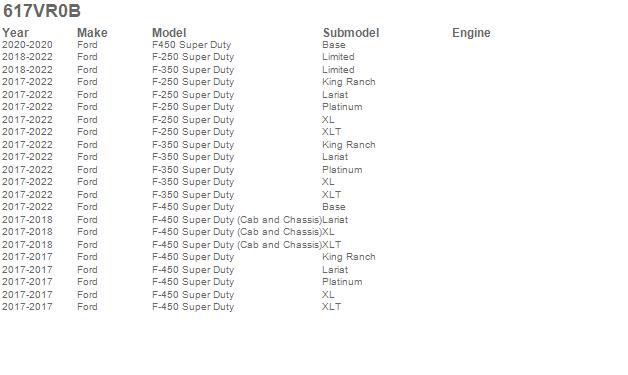The height and width of the screenshot is (375, 628).
Task: Click the F-350 Super Duty King Ranch submodel cell
Action: [349, 145]
